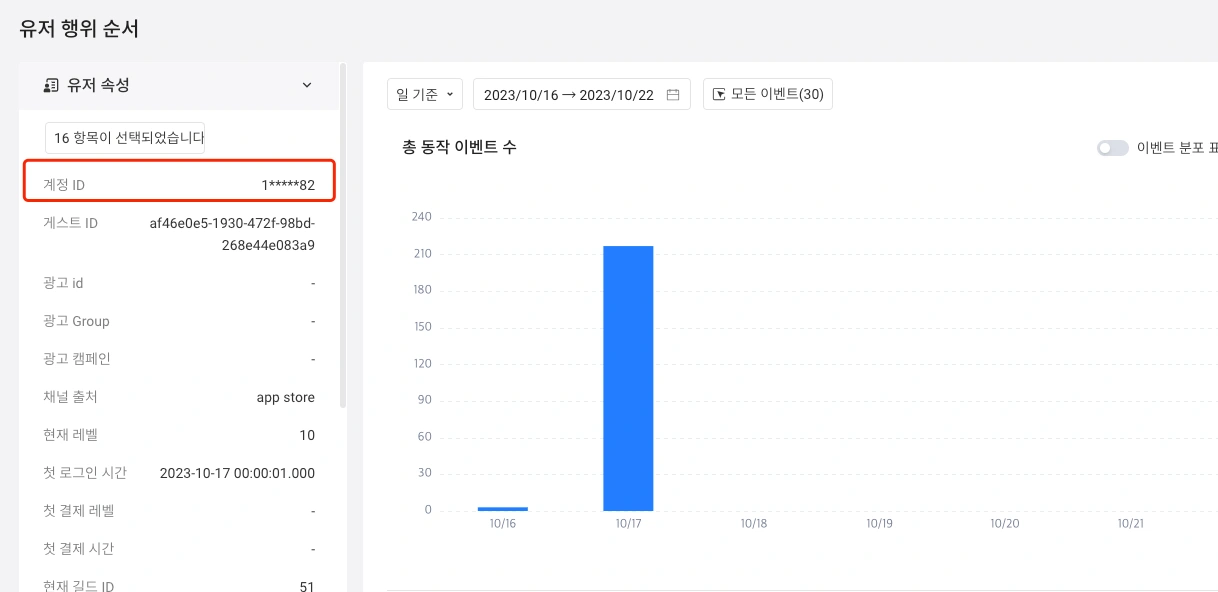
Task: Click the 첫 로그인 시간 label
Action: click(85, 473)
